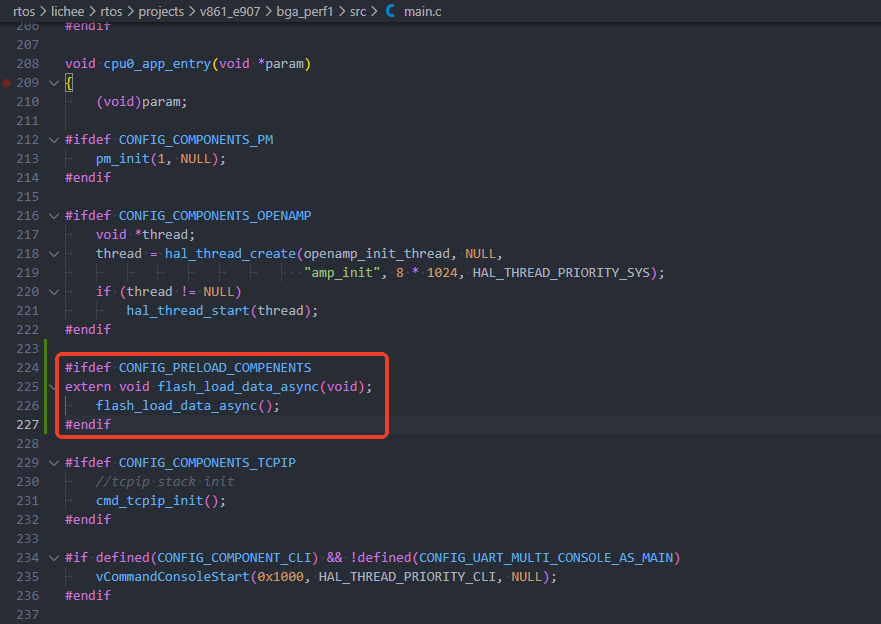This screenshot has width=881, height=624.
Task: Fold the CONFIG_COMPONENTS_PM ifdef block
Action: [x=53, y=140]
